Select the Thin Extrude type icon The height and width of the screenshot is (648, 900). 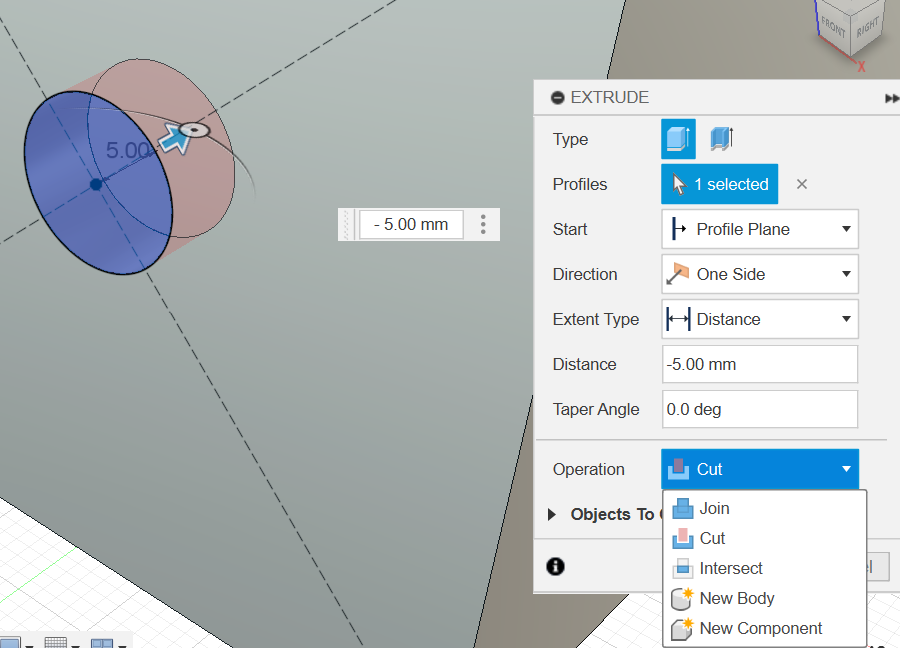[x=721, y=139]
